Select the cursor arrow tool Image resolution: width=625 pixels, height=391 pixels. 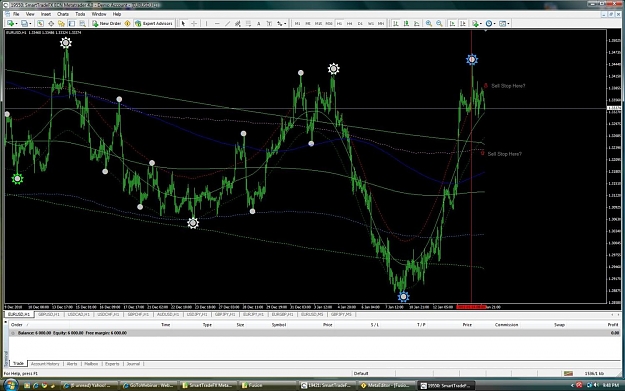(183, 24)
